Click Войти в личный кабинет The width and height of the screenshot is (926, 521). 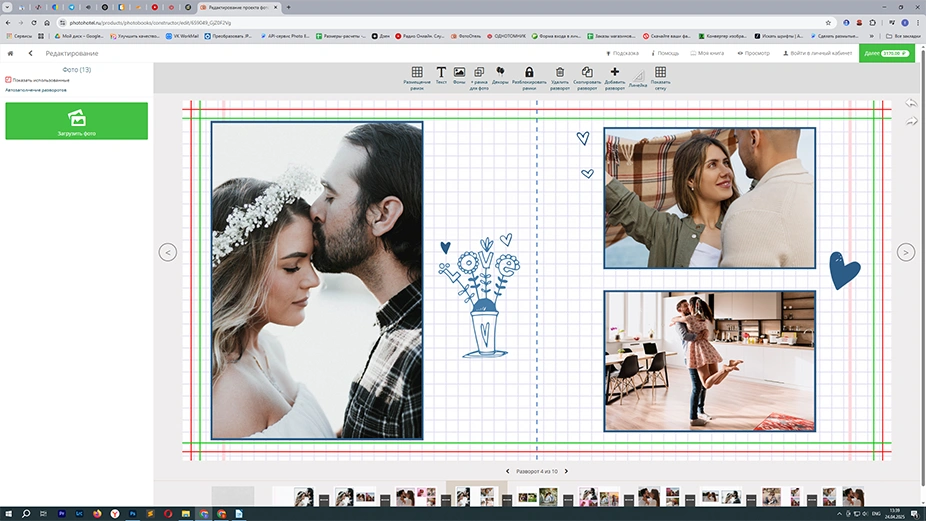817,53
